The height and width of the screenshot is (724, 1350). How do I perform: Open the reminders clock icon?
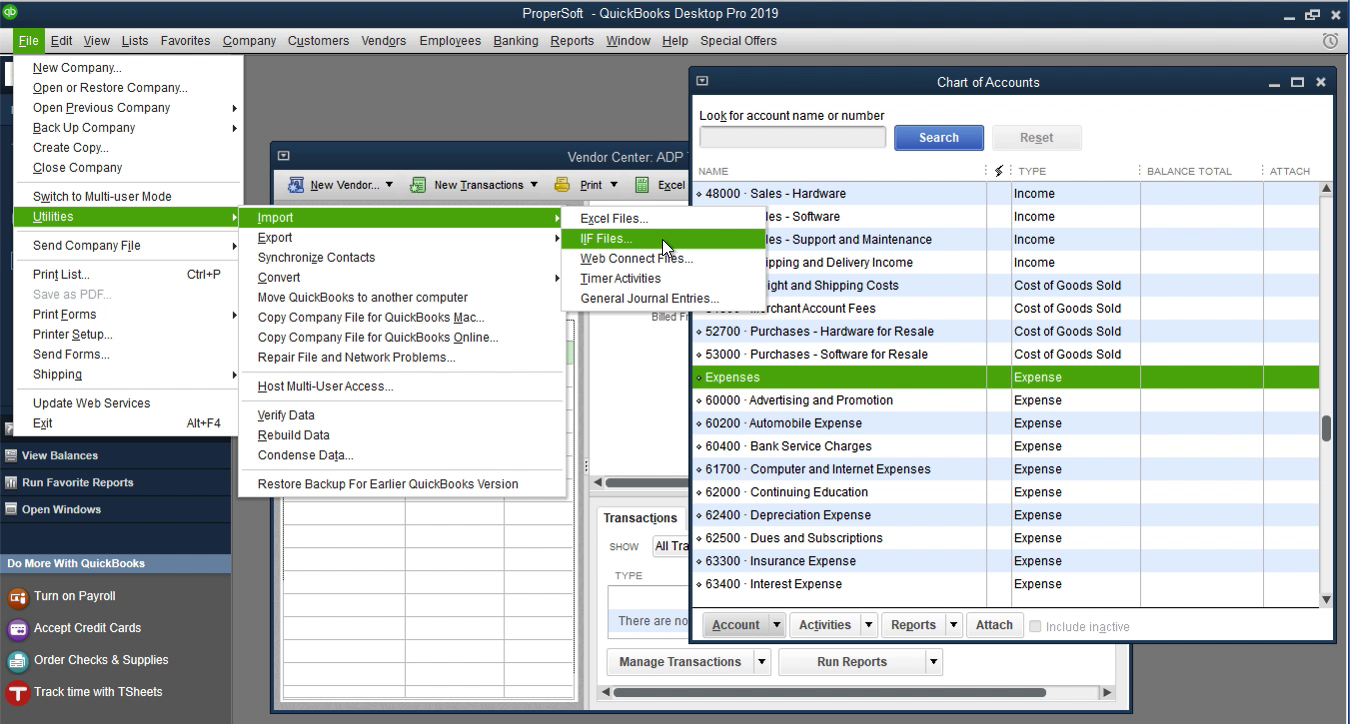(1330, 41)
